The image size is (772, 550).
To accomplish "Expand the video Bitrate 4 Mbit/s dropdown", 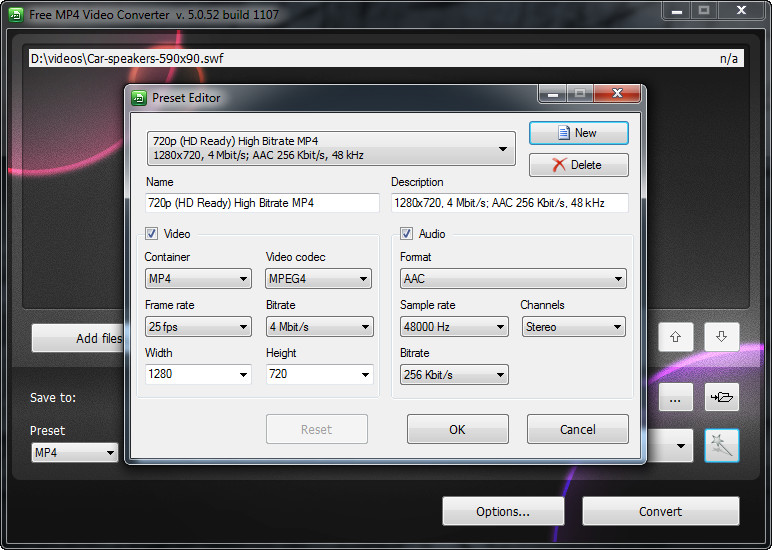I will click(x=320, y=327).
